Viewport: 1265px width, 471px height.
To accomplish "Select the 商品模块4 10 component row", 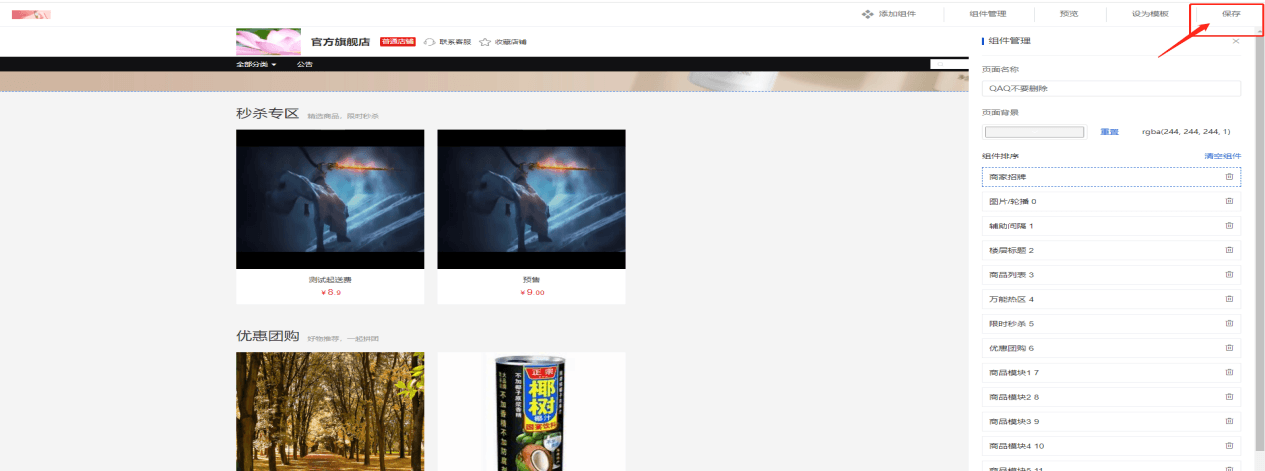I will [x=1111, y=446].
